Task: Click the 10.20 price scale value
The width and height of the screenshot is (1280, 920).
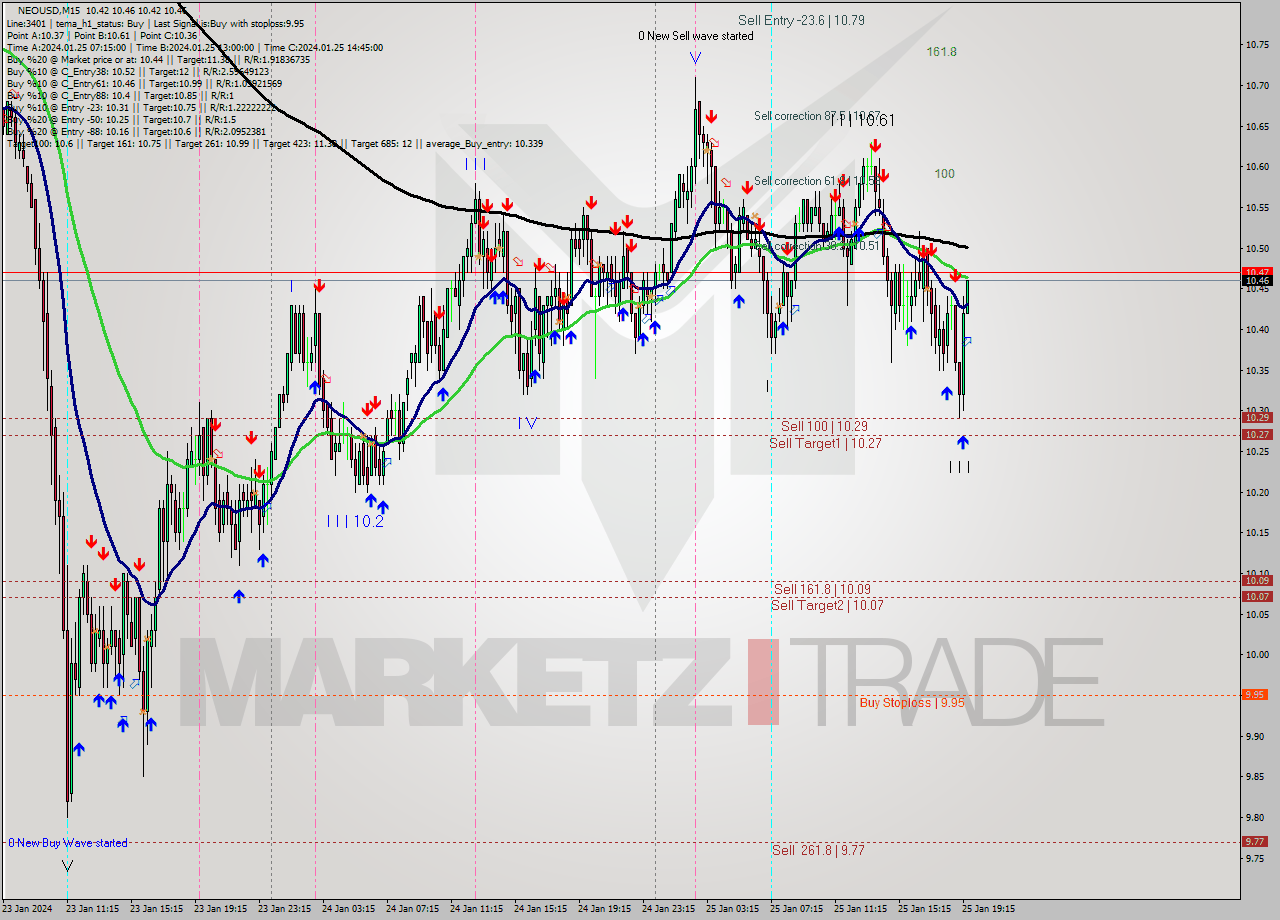Action: (1256, 492)
